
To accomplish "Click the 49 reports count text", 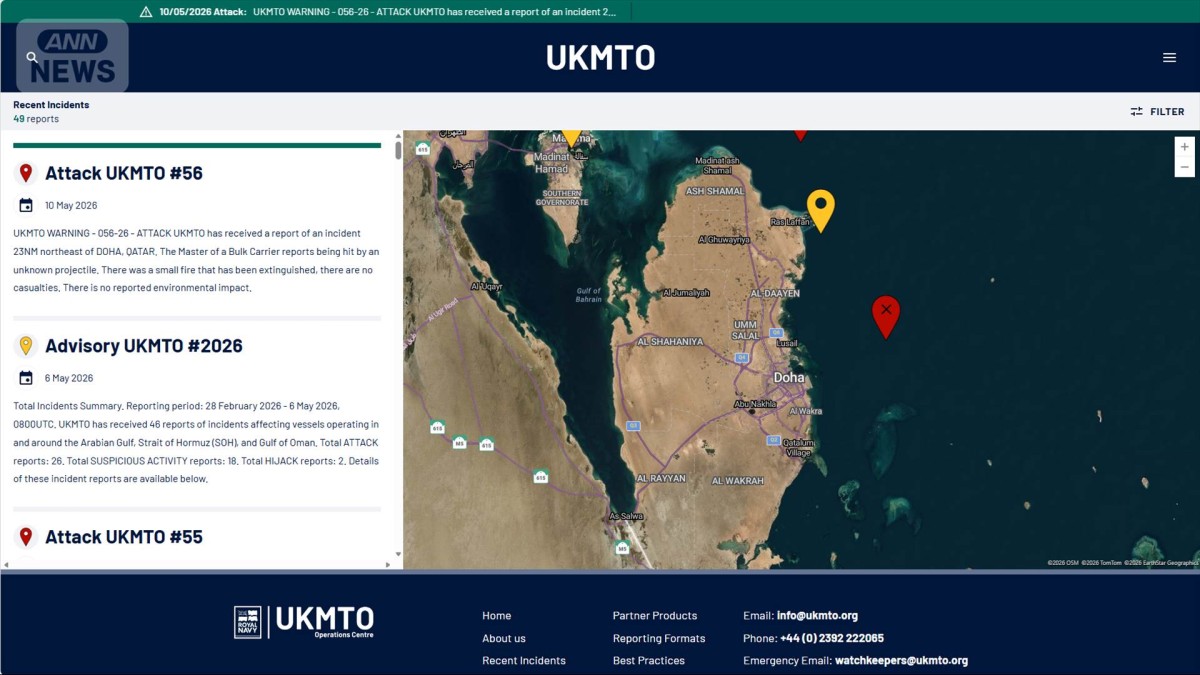I will point(36,119).
